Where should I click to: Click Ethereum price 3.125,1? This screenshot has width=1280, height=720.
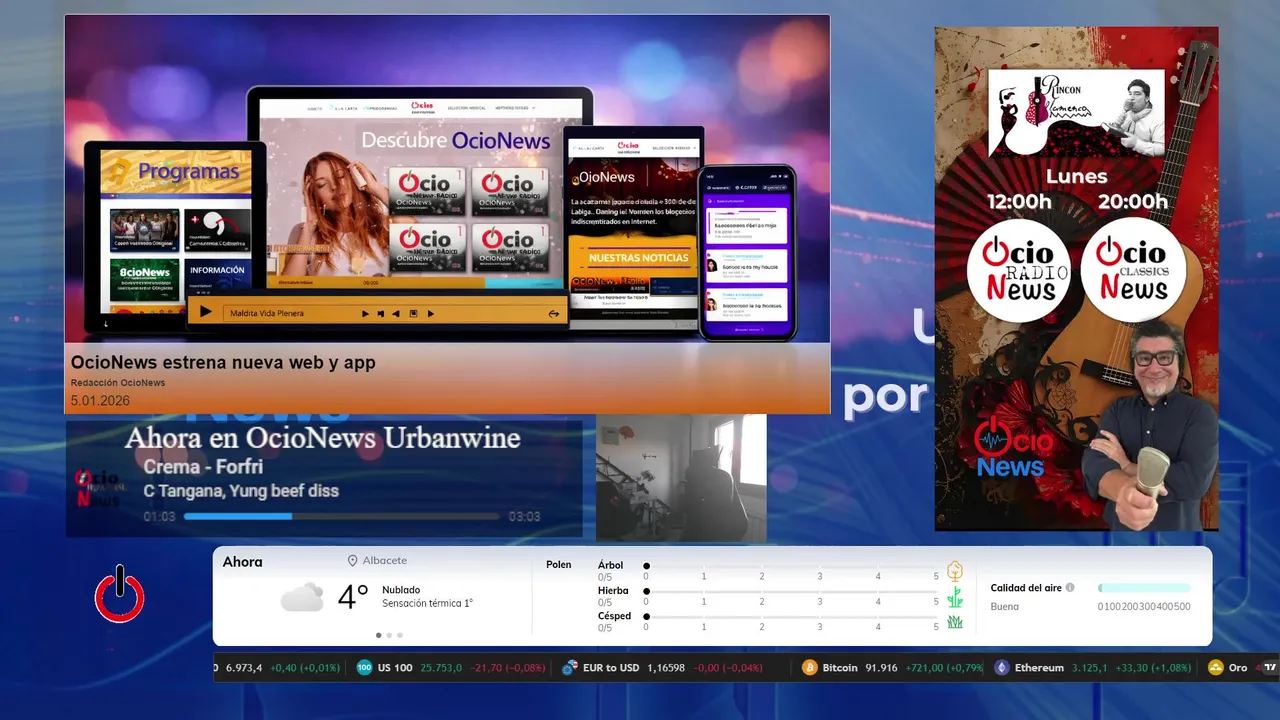[x=1091, y=668]
